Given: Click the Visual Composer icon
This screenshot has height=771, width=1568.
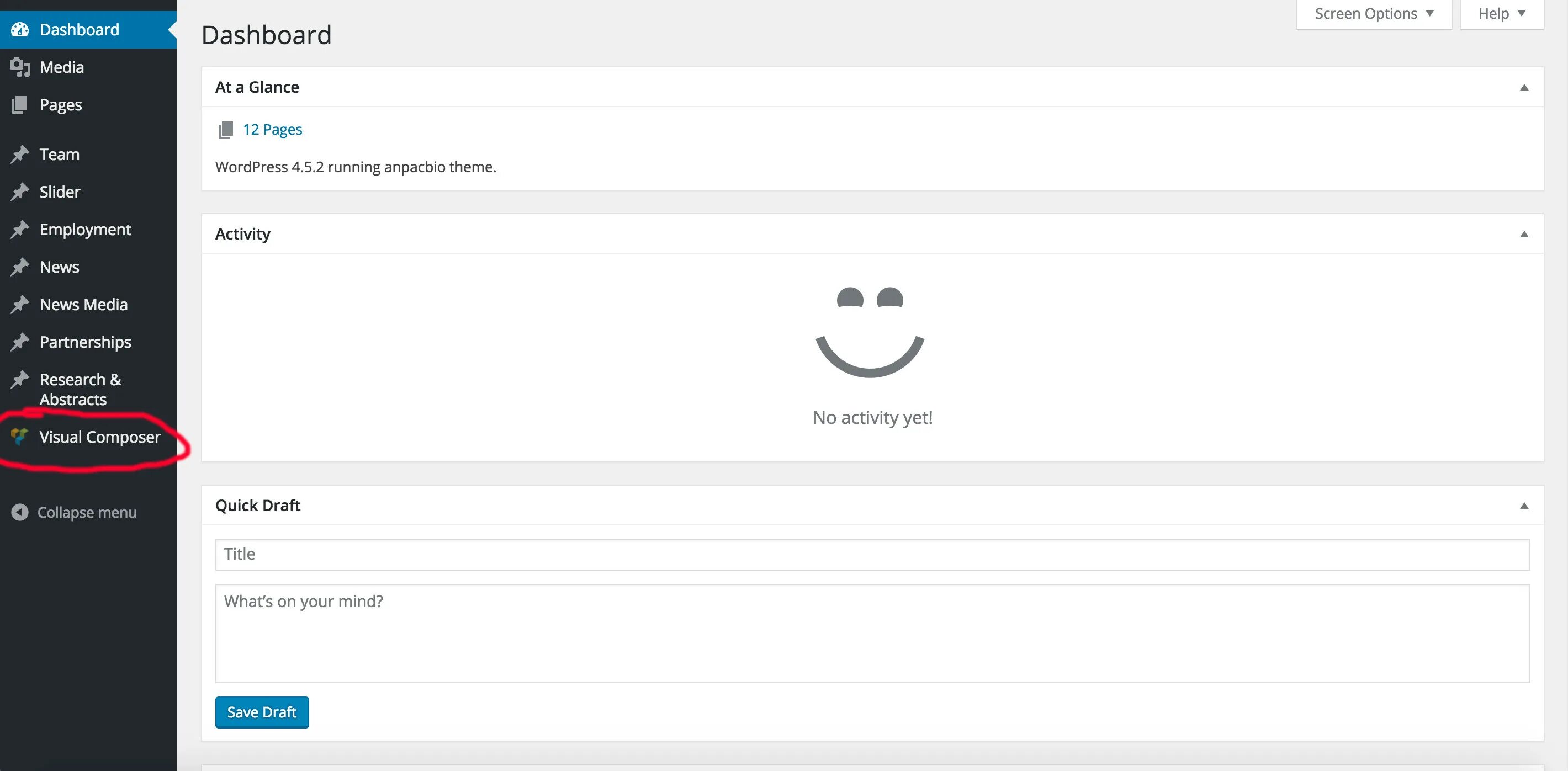Looking at the screenshot, I should [19, 436].
